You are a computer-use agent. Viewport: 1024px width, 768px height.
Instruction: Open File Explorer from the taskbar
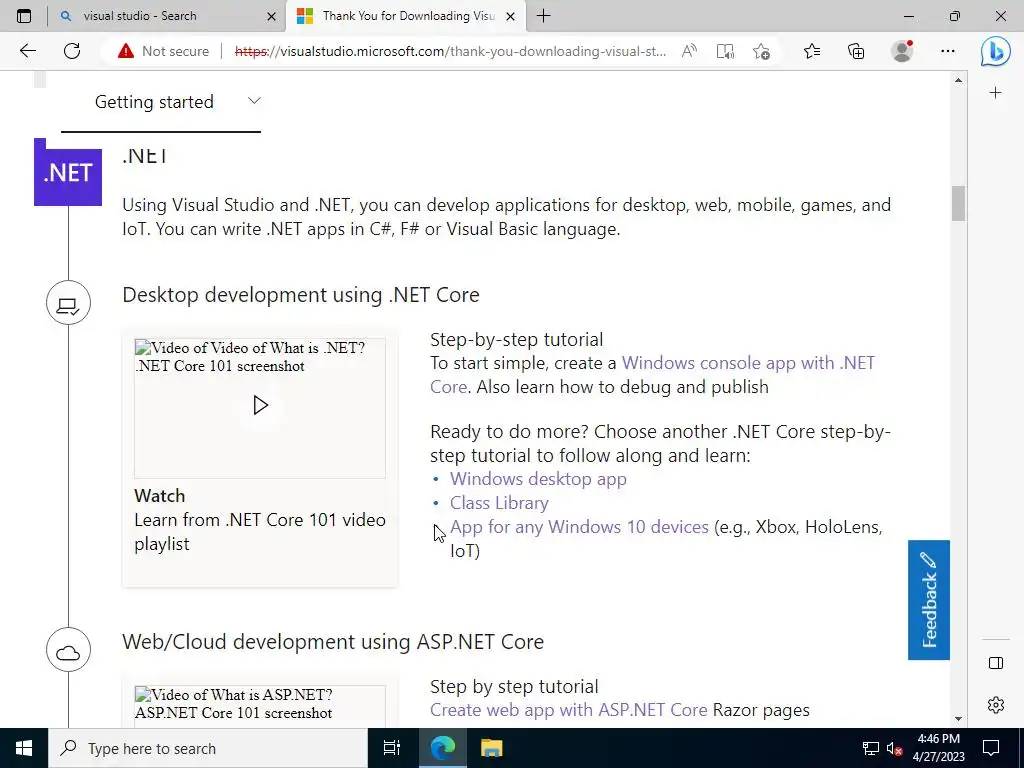(x=491, y=748)
